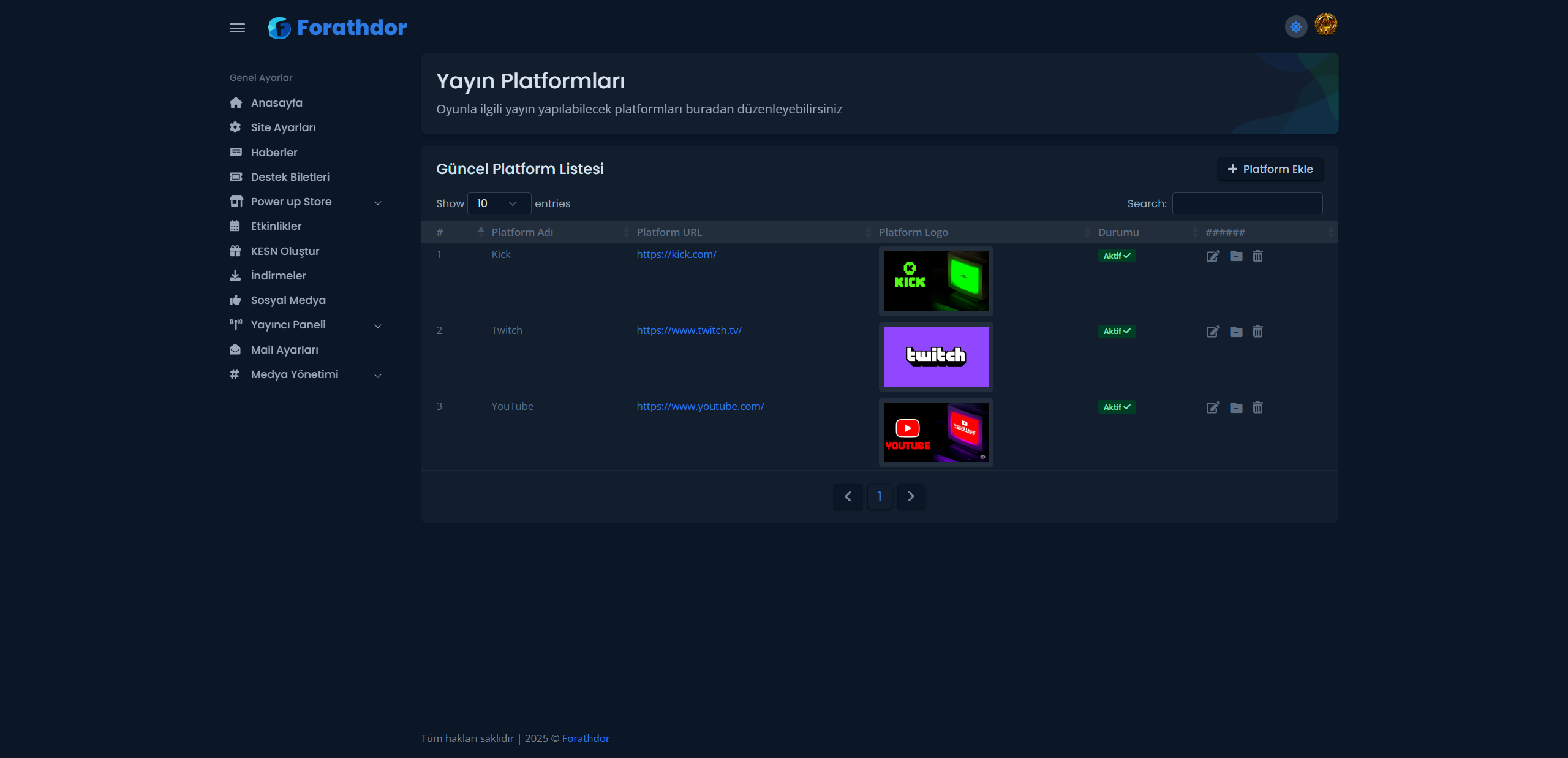Image resolution: width=1568 pixels, height=758 pixels.
Task: Click the edit icon for Kick row
Action: pyautogui.click(x=1213, y=256)
